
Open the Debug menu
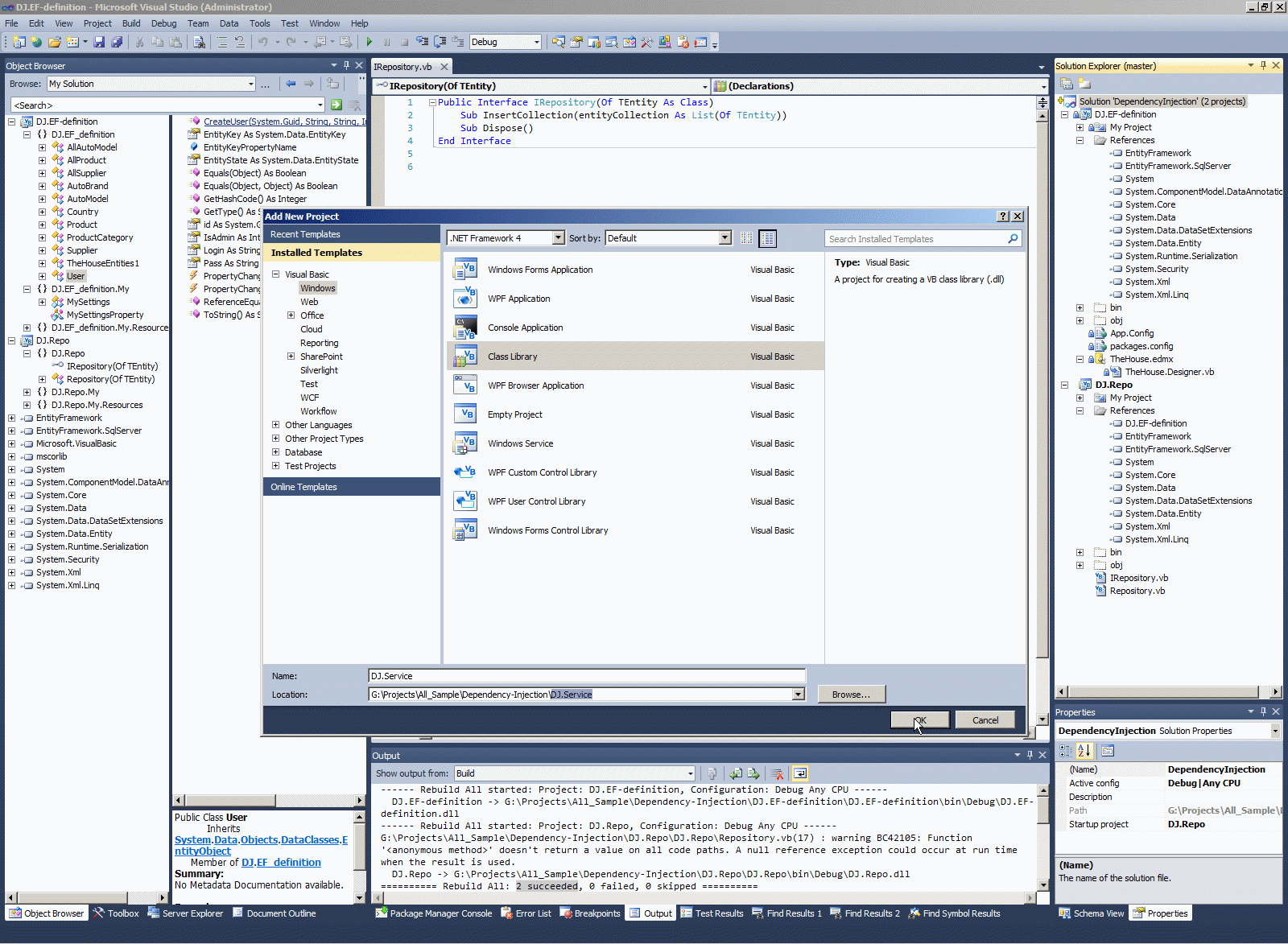tap(163, 23)
